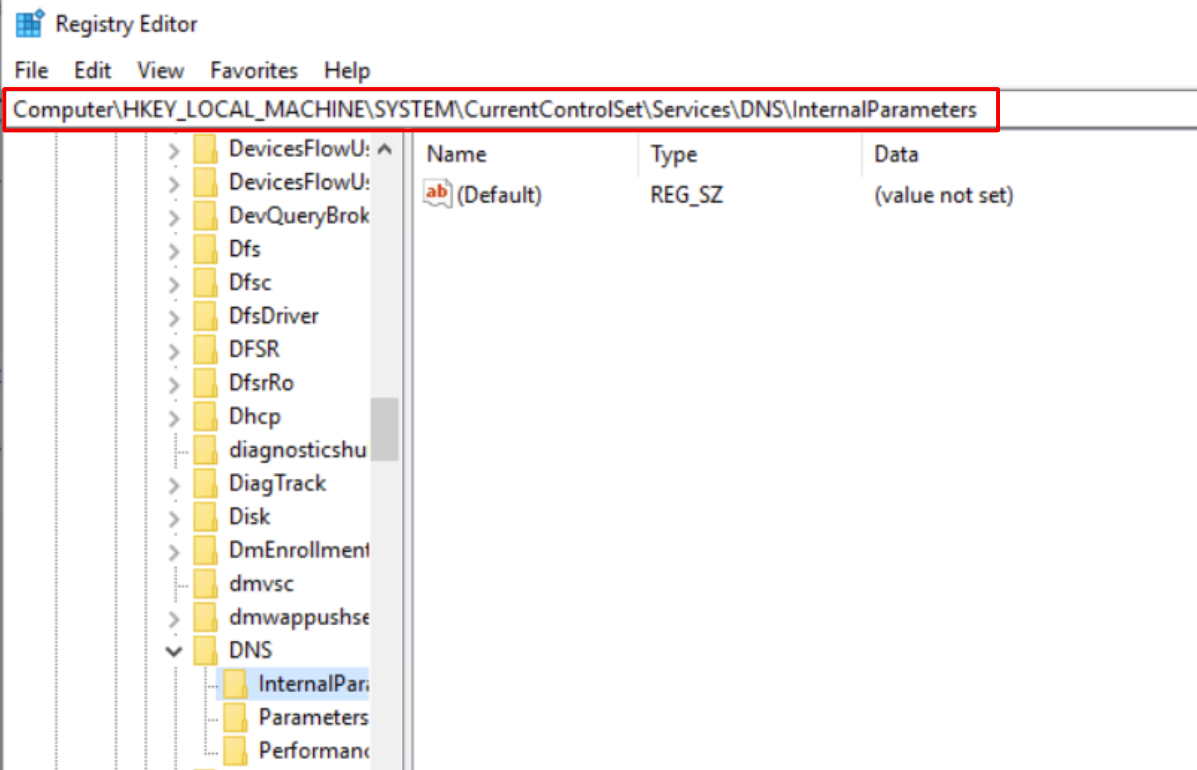Image resolution: width=1197 pixels, height=770 pixels.
Task: Click the dmvsc folder icon
Action: (205, 584)
